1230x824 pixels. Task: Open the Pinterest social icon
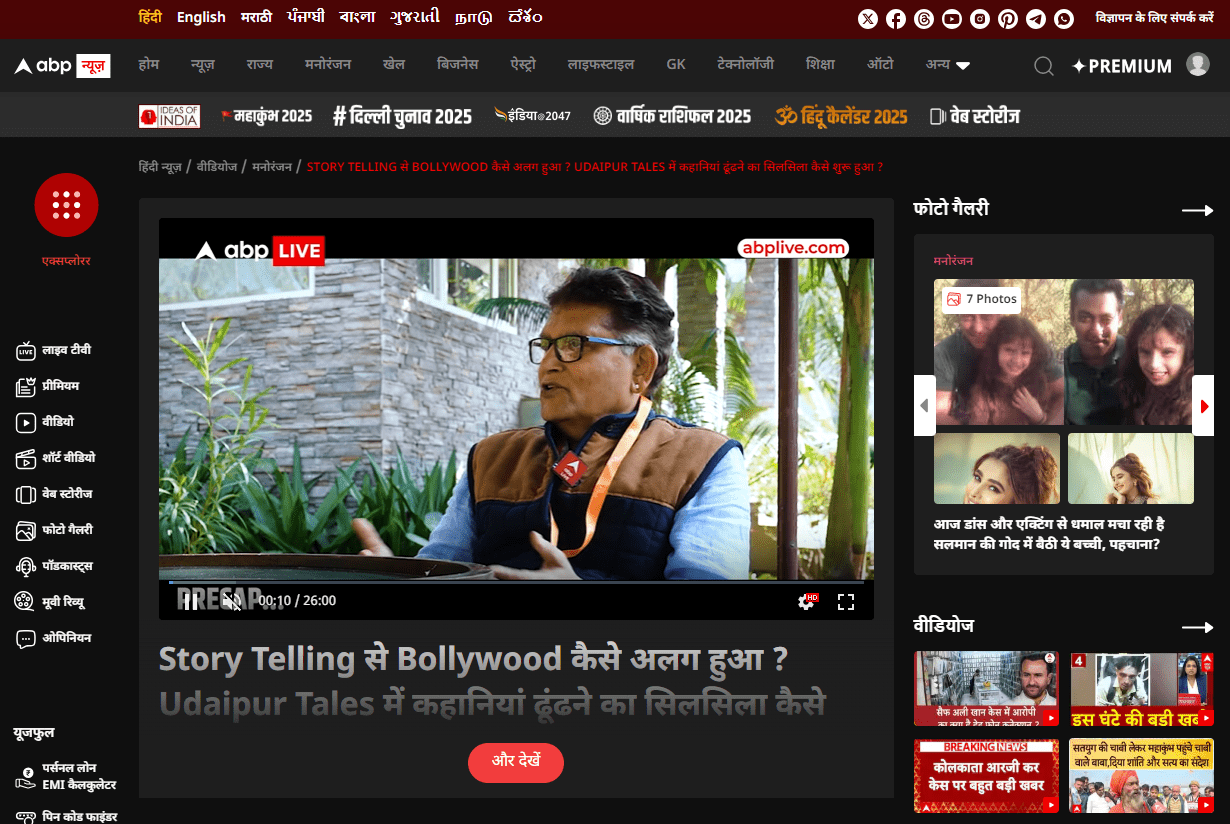click(1008, 19)
